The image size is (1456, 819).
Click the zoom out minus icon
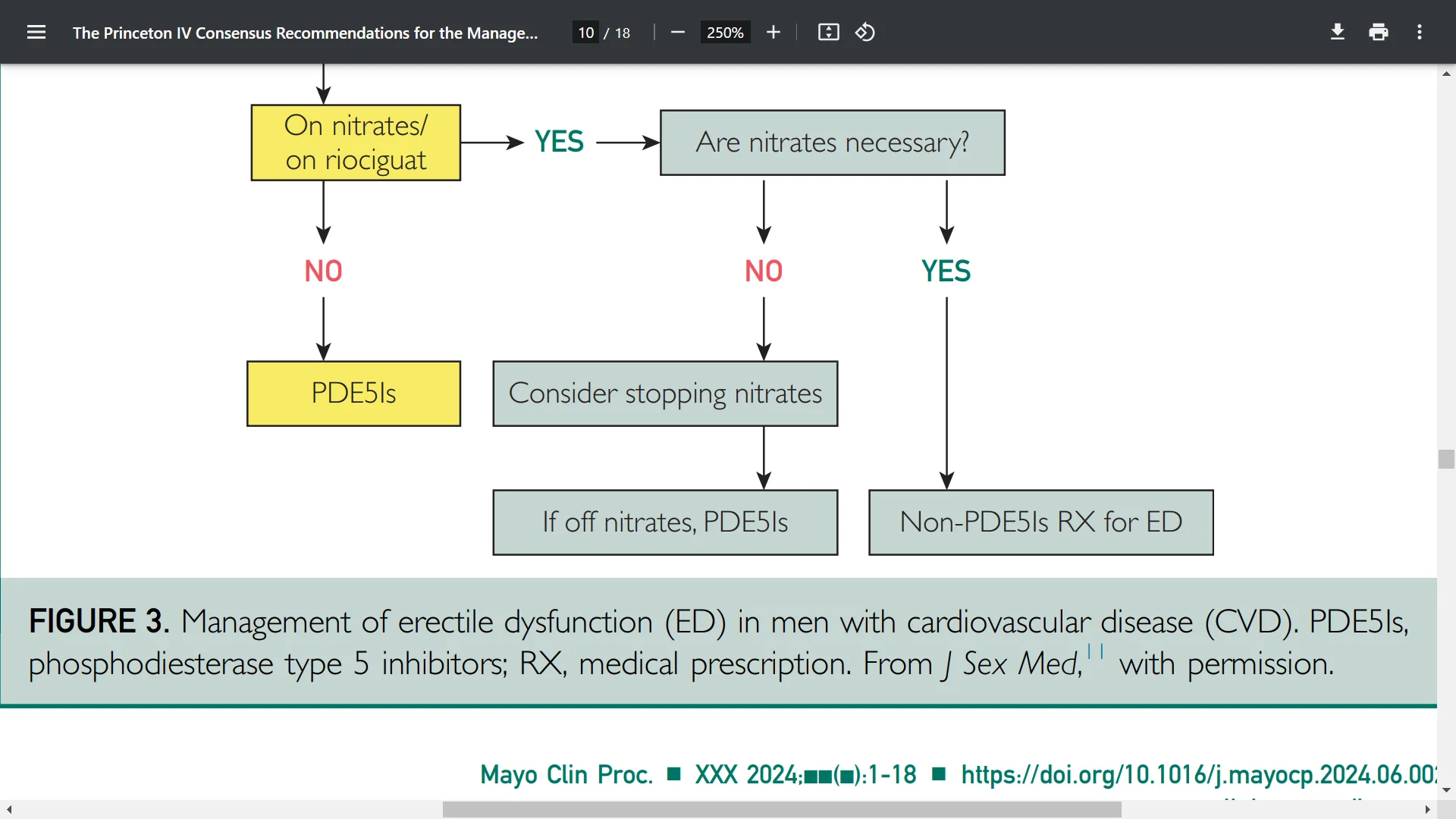click(x=678, y=32)
